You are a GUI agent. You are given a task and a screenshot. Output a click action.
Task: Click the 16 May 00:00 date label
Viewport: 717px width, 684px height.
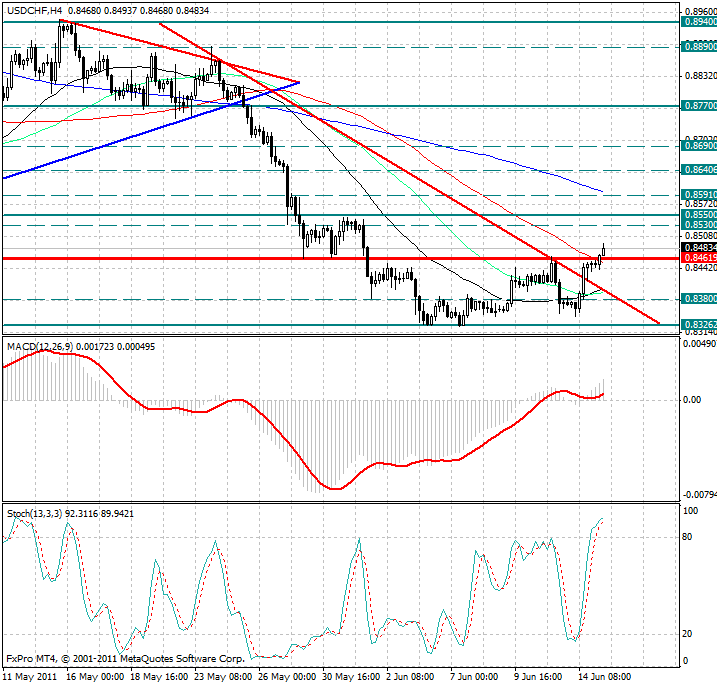point(96,676)
